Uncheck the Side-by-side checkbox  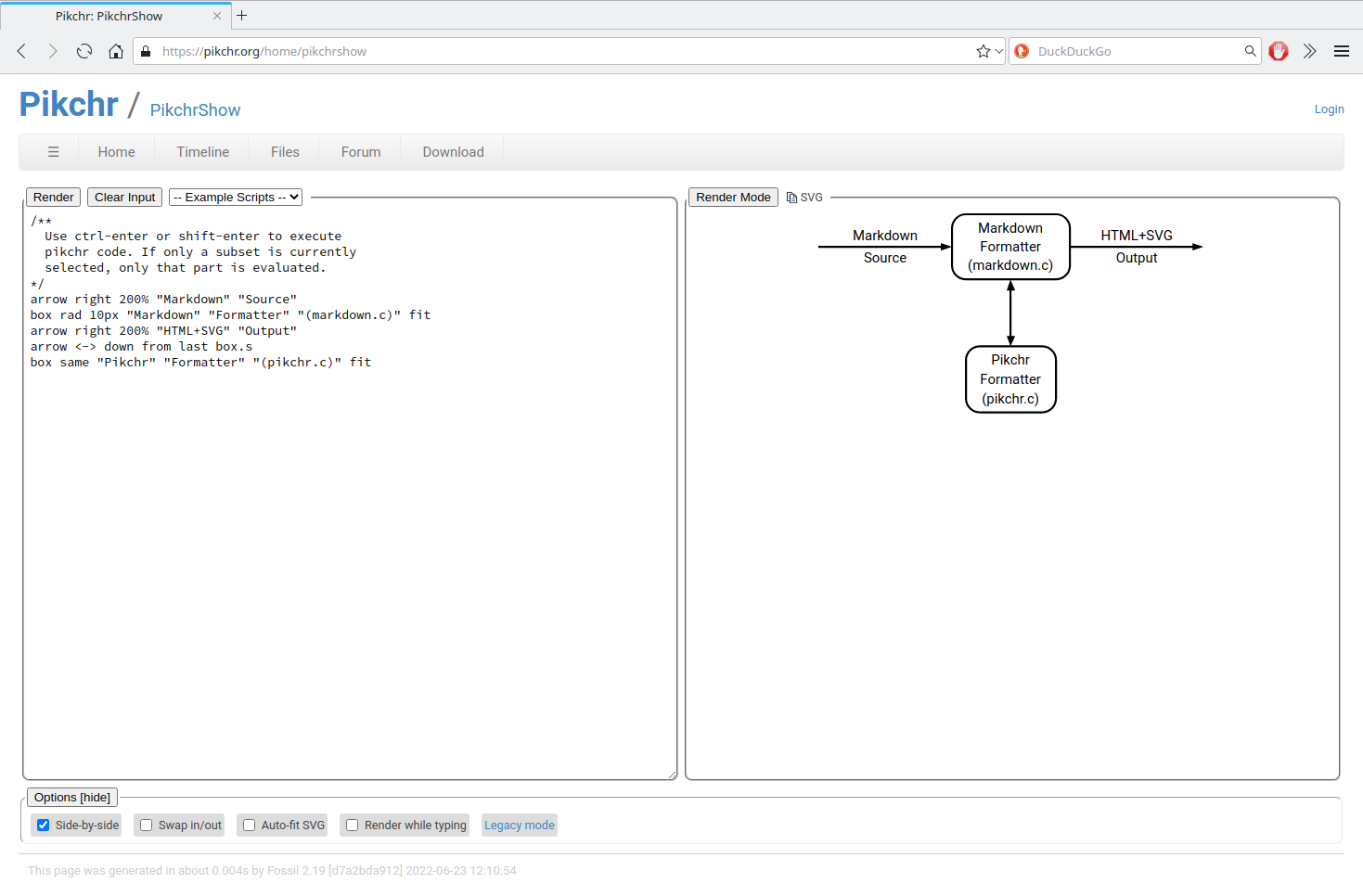coord(43,826)
